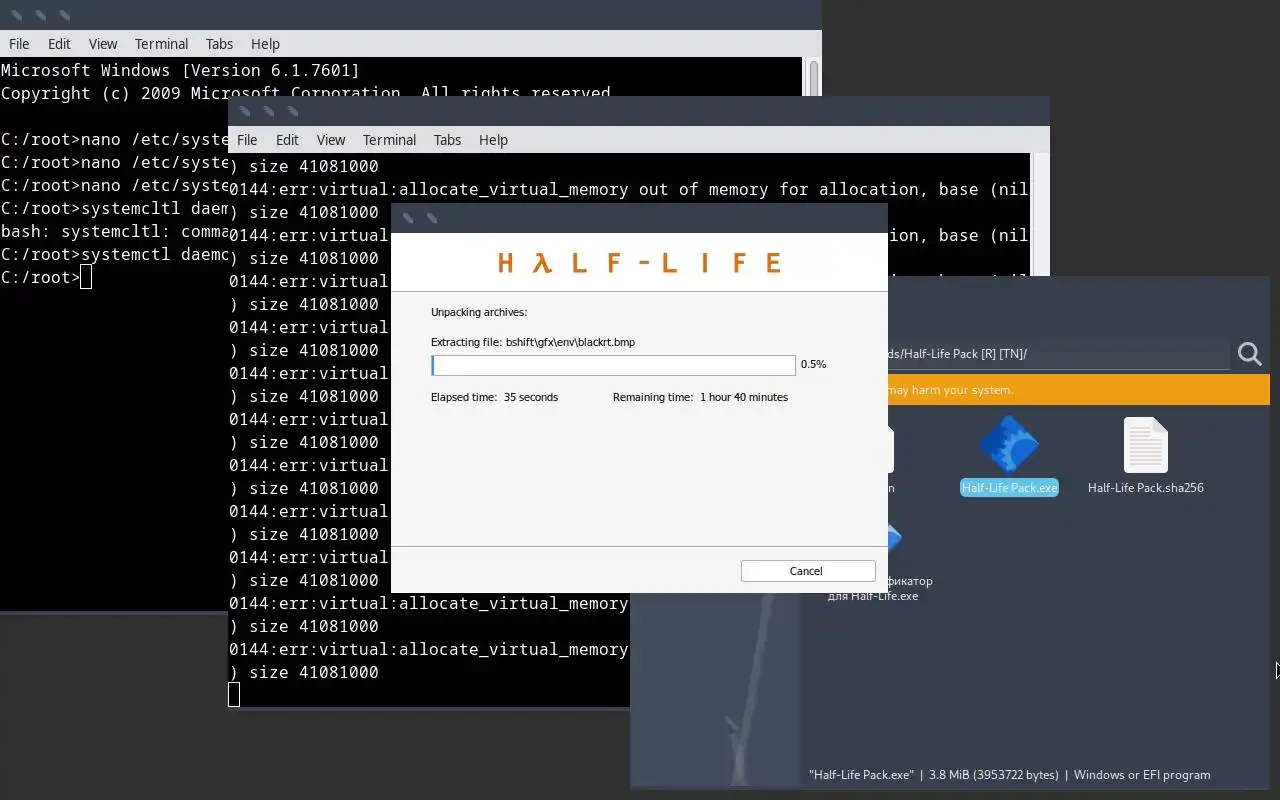
Task: Click the 'out of memory for allocation, base (nil' line
Action: tap(629, 189)
